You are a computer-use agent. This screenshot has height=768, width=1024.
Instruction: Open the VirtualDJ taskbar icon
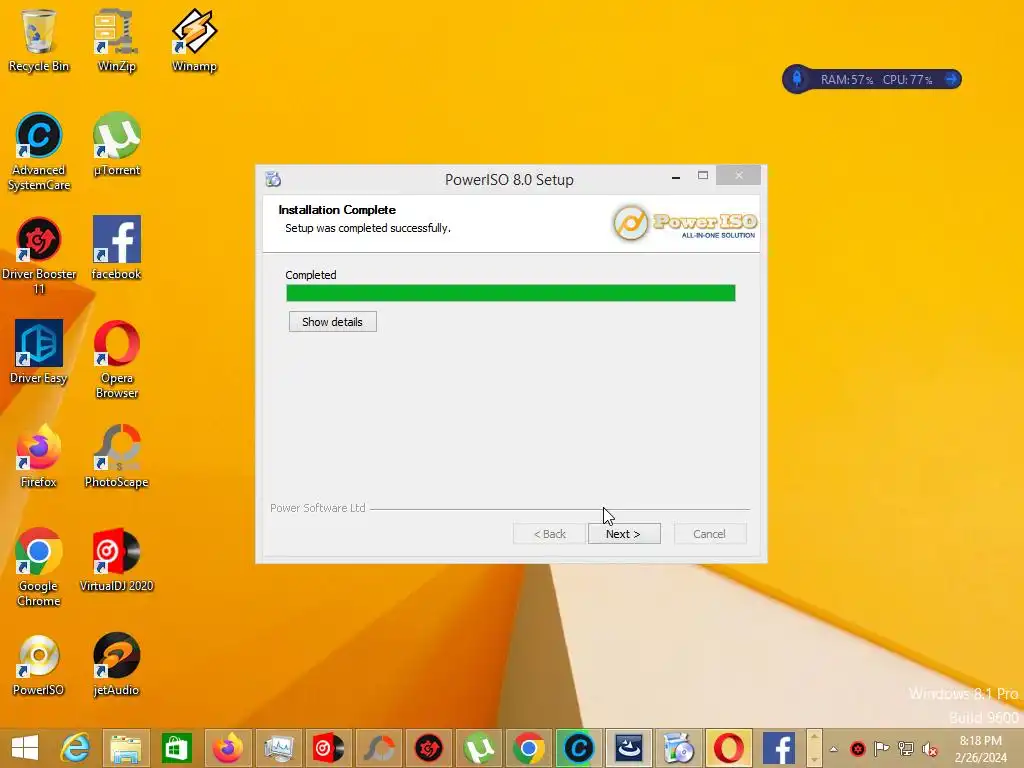coord(328,748)
